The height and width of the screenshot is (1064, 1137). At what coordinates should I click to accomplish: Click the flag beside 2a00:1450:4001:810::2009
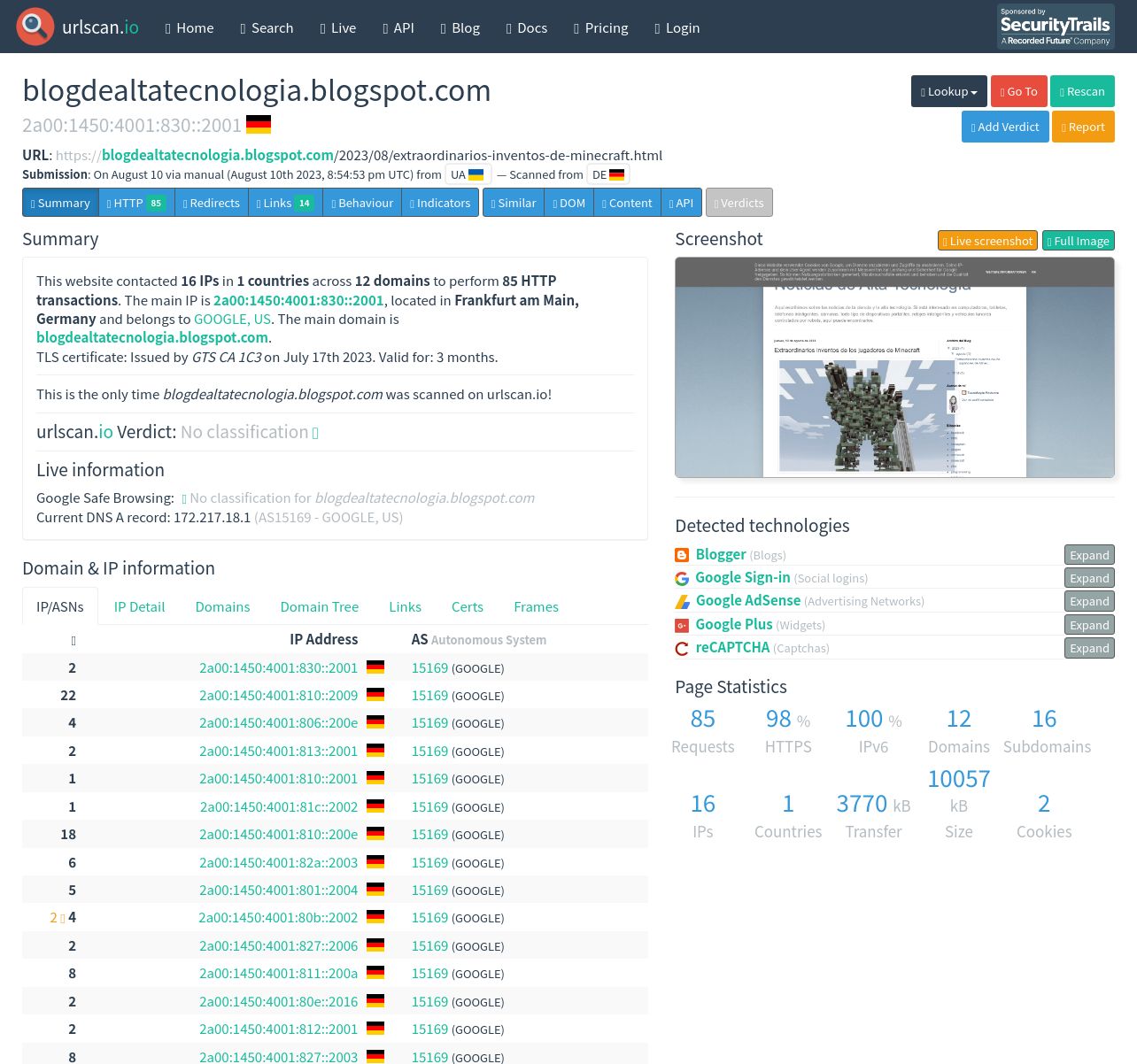point(375,695)
